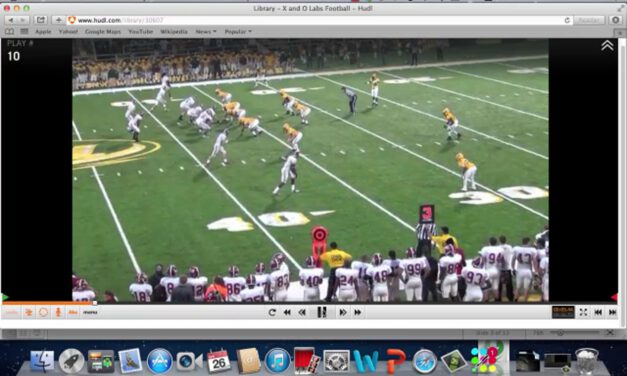The height and width of the screenshot is (376, 627).
Task: Collapse the play info with double chevron
Action: (x=607, y=46)
